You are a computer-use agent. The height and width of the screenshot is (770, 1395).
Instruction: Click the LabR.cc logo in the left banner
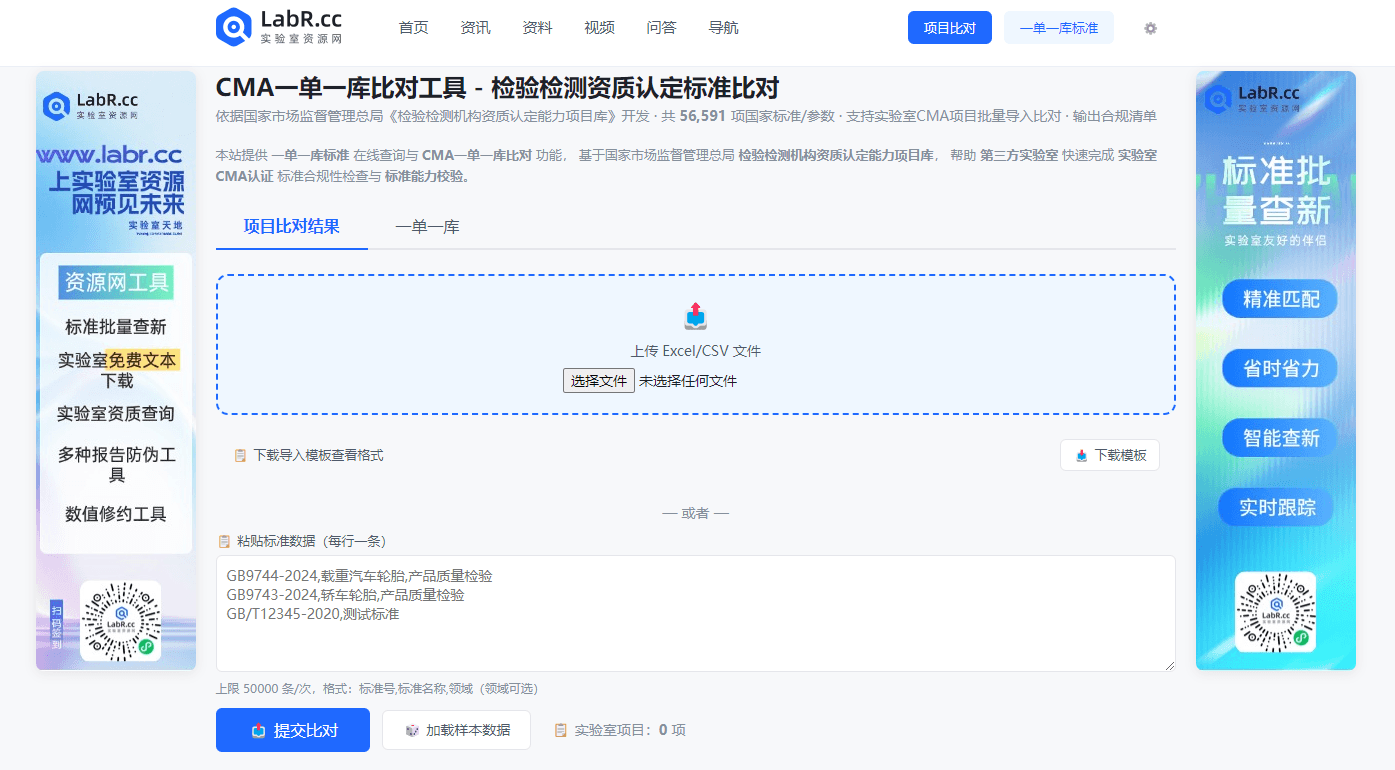(x=91, y=105)
